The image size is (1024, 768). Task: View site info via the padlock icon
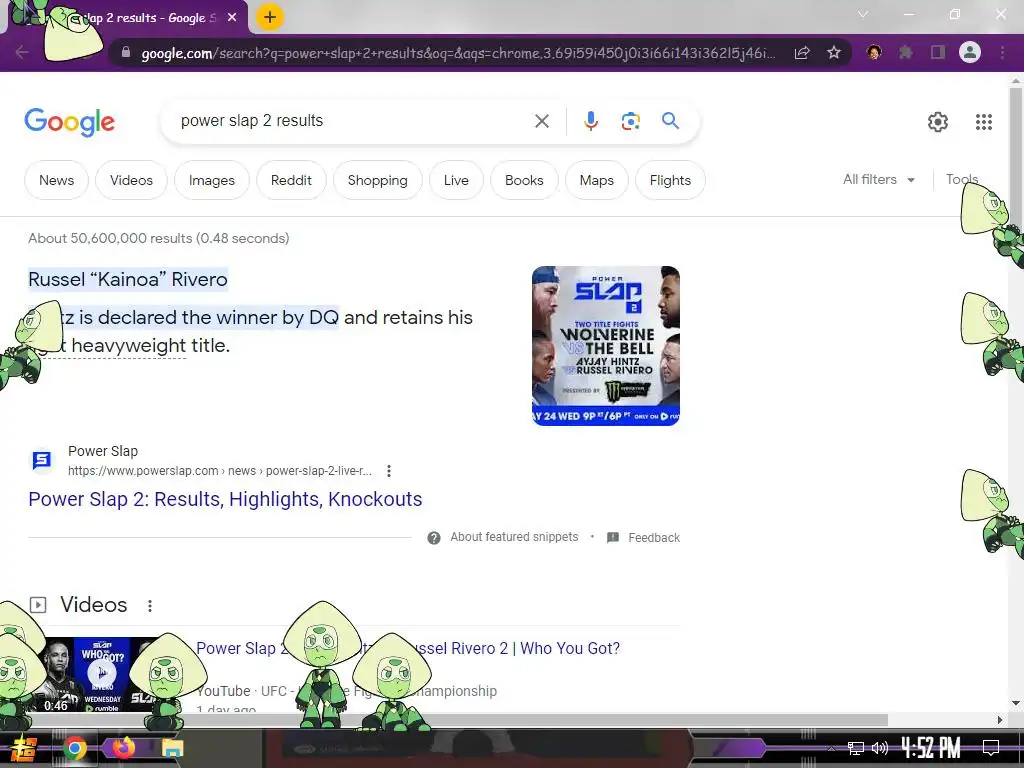[x=125, y=53]
